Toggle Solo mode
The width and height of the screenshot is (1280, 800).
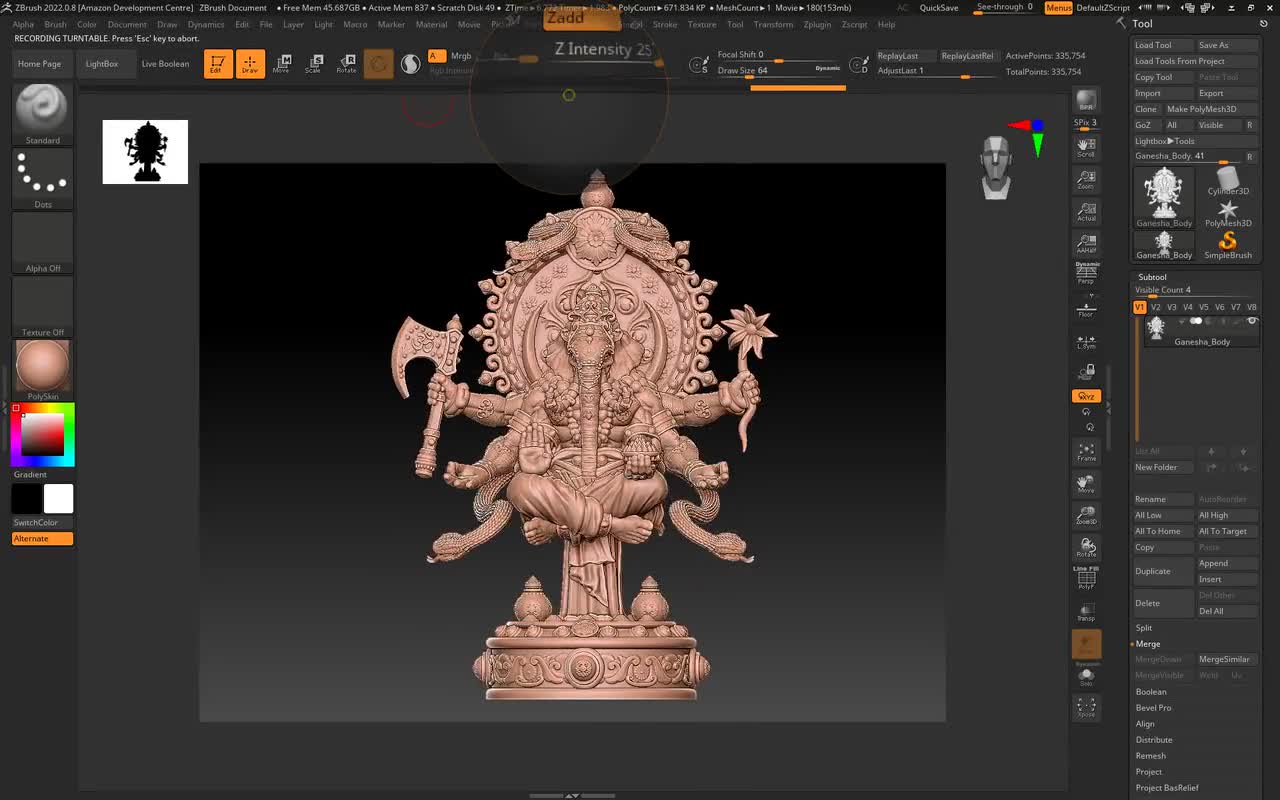coord(1086,677)
